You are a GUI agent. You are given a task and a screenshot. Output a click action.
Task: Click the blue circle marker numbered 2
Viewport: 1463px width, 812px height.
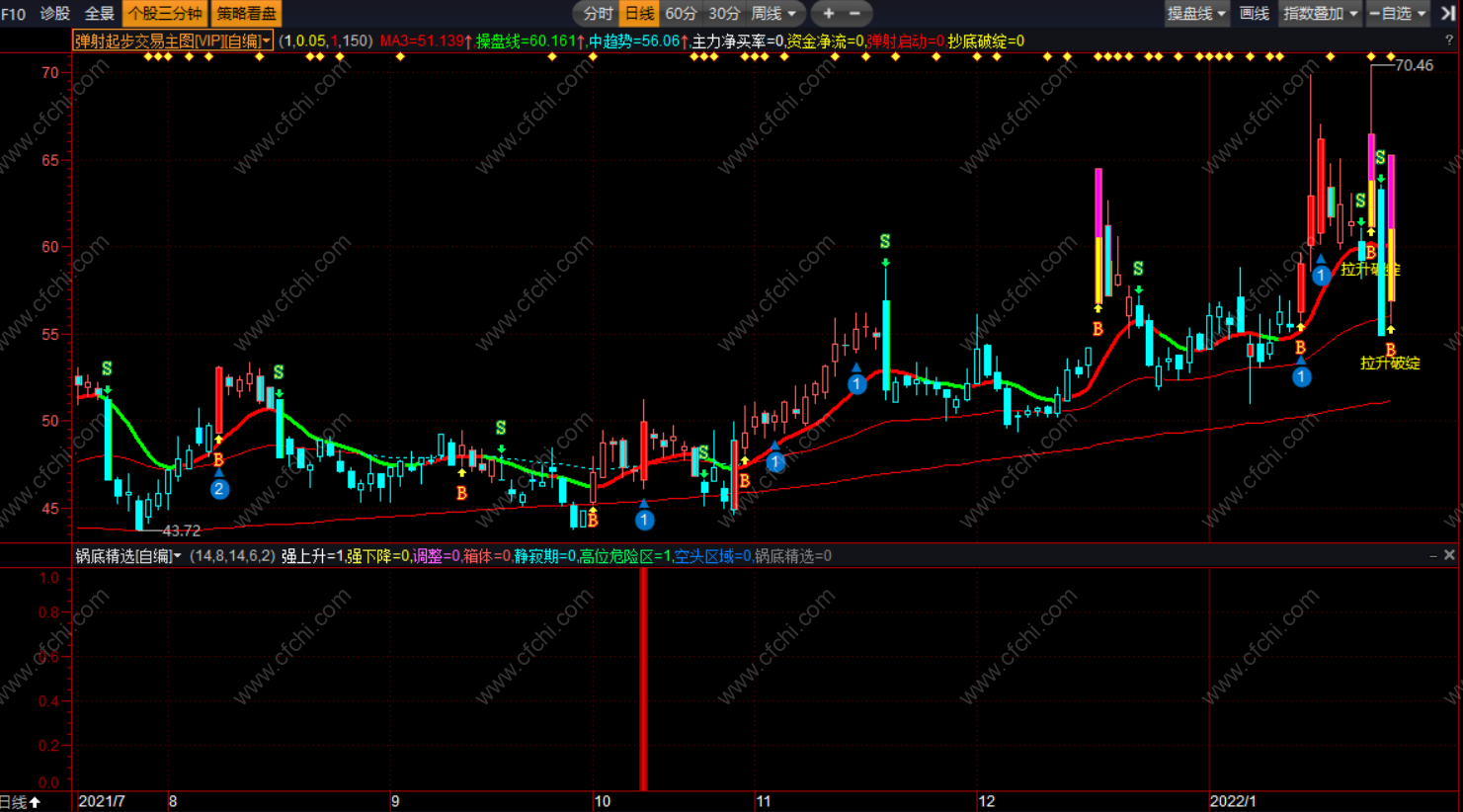219,489
